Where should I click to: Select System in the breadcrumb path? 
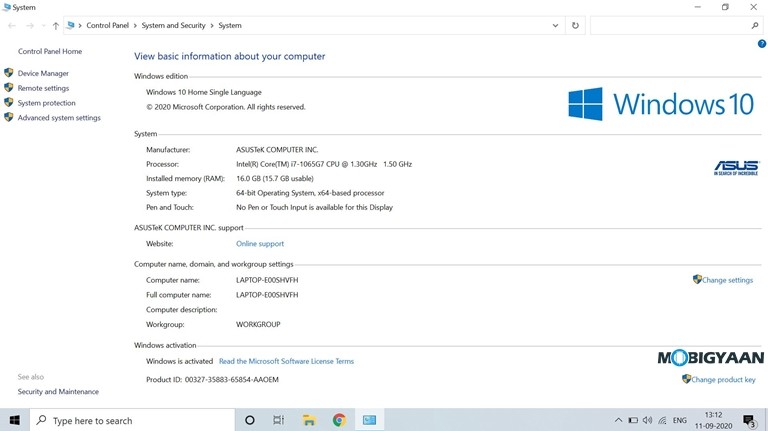pos(230,25)
